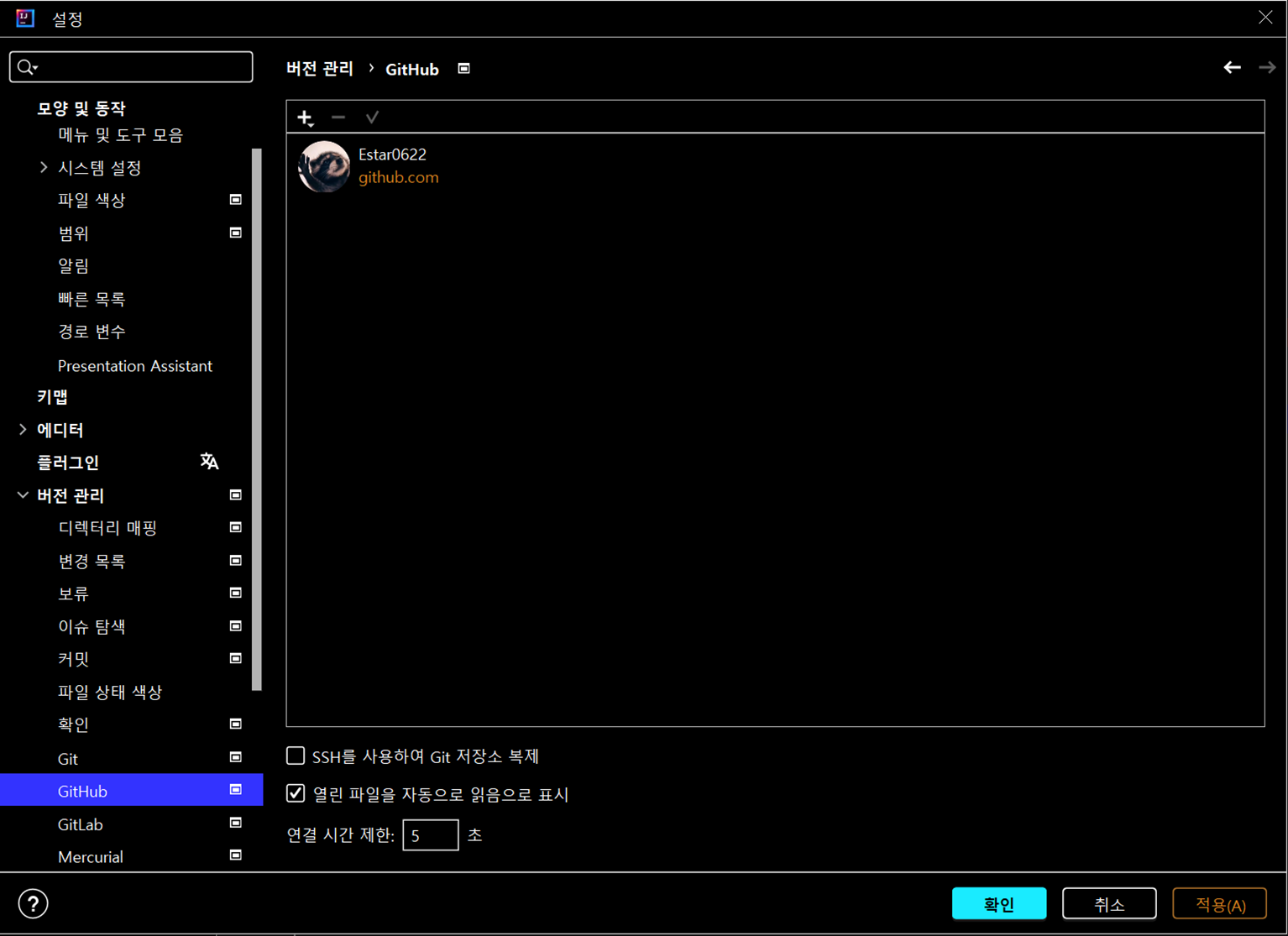Image resolution: width=1288 pixels, height=936 pixels.
Task: Open help with question mark icon
Action: [33, 904]
